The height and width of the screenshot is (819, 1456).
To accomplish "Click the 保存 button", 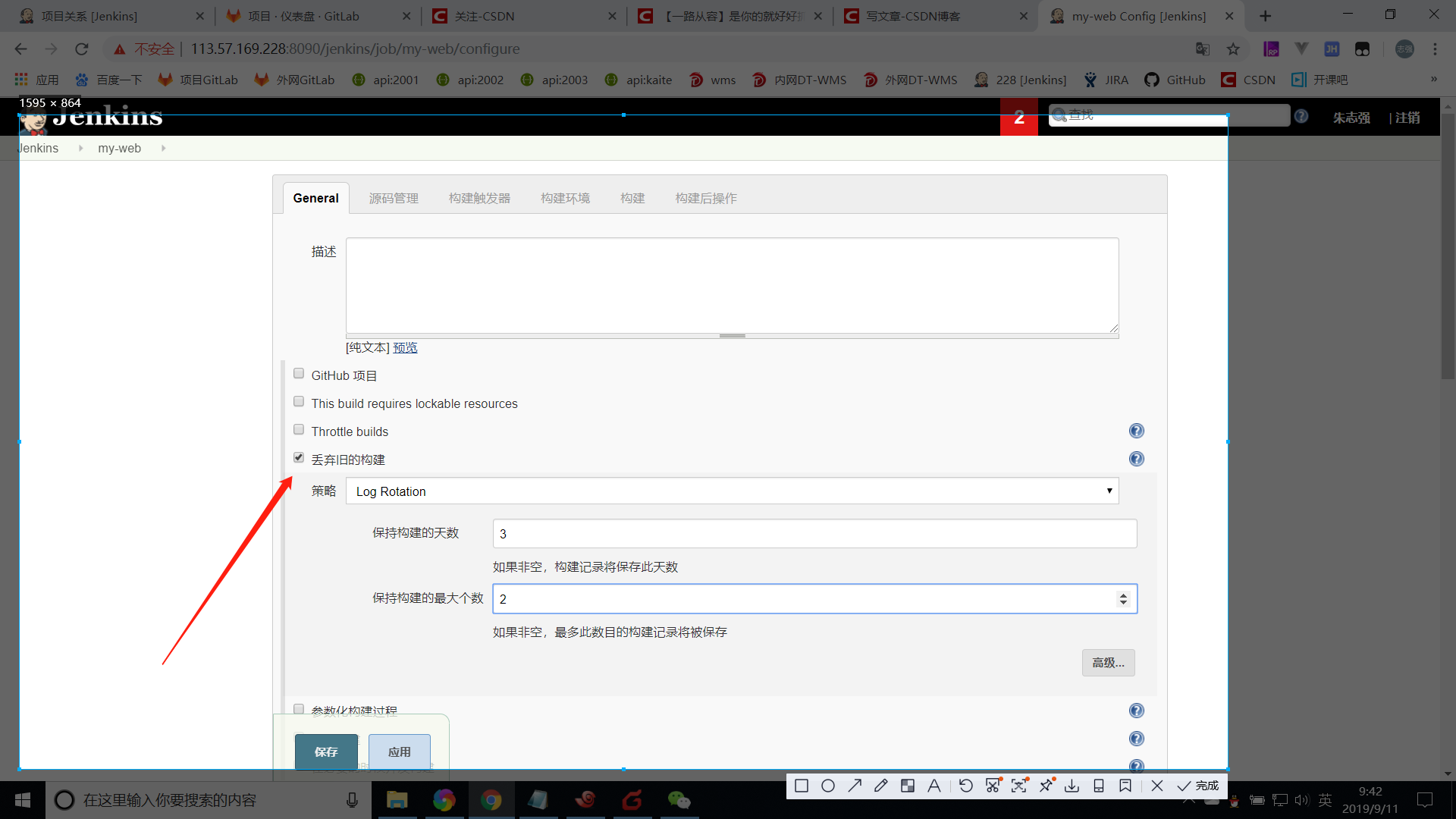I will [326, 752].
